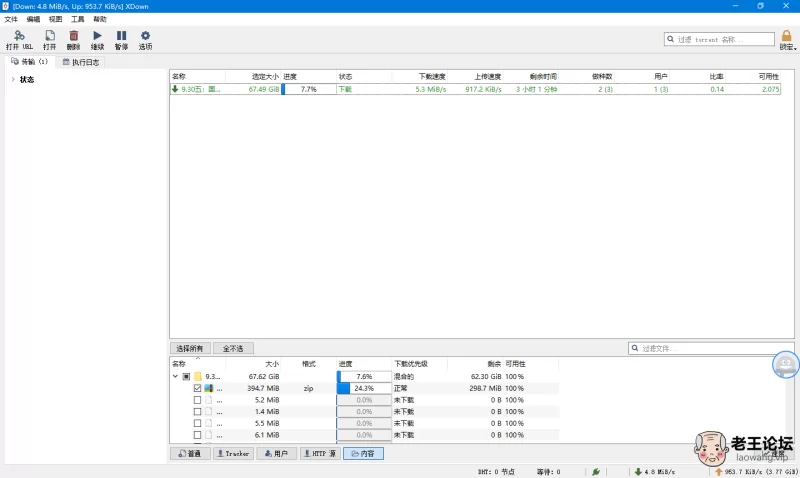The image size is (800, 478).
Task: Switch to the 用户 bottom tab
Action: point(277,454)
